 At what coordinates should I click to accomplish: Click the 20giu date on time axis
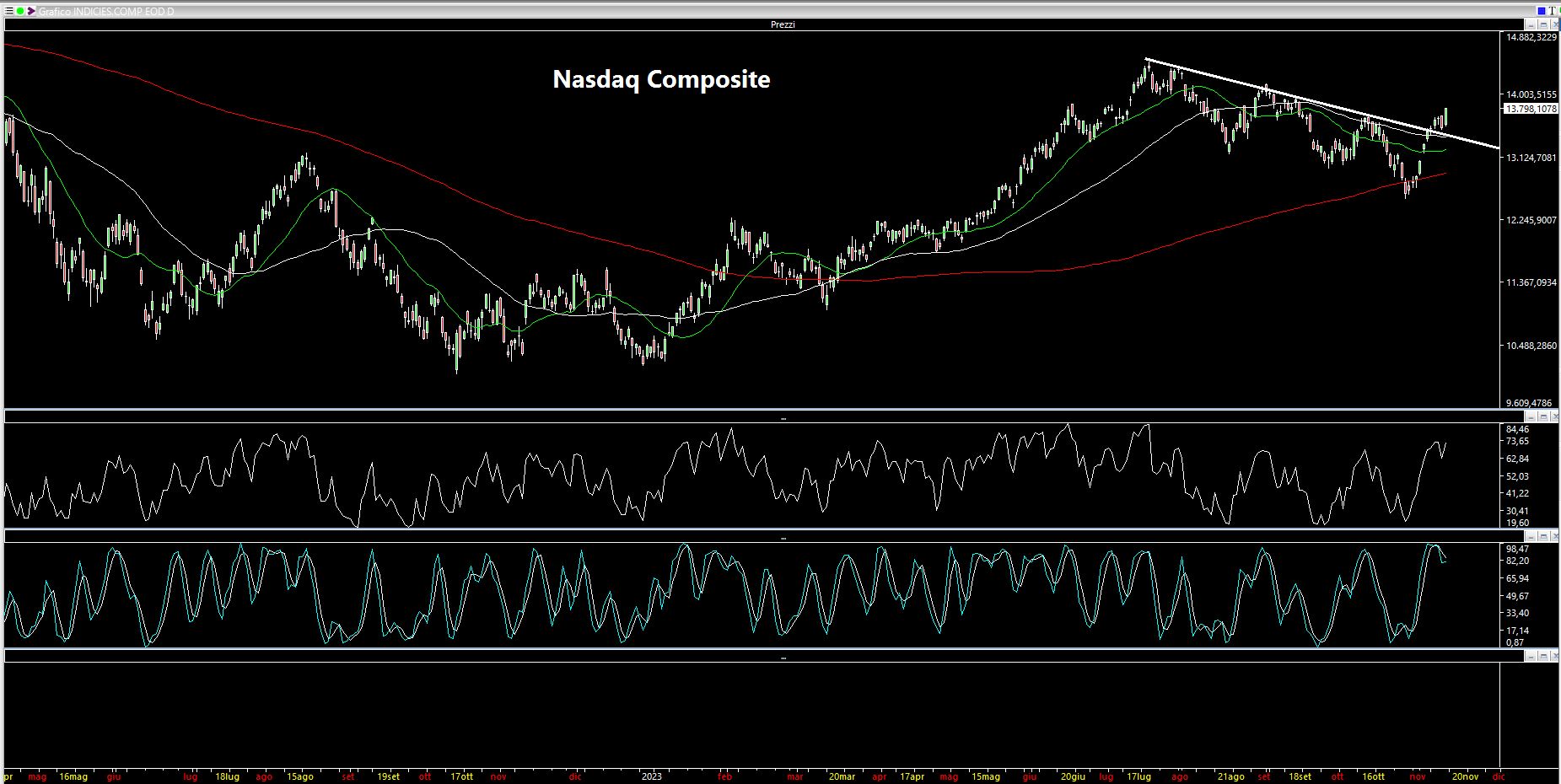point(1073,776)
